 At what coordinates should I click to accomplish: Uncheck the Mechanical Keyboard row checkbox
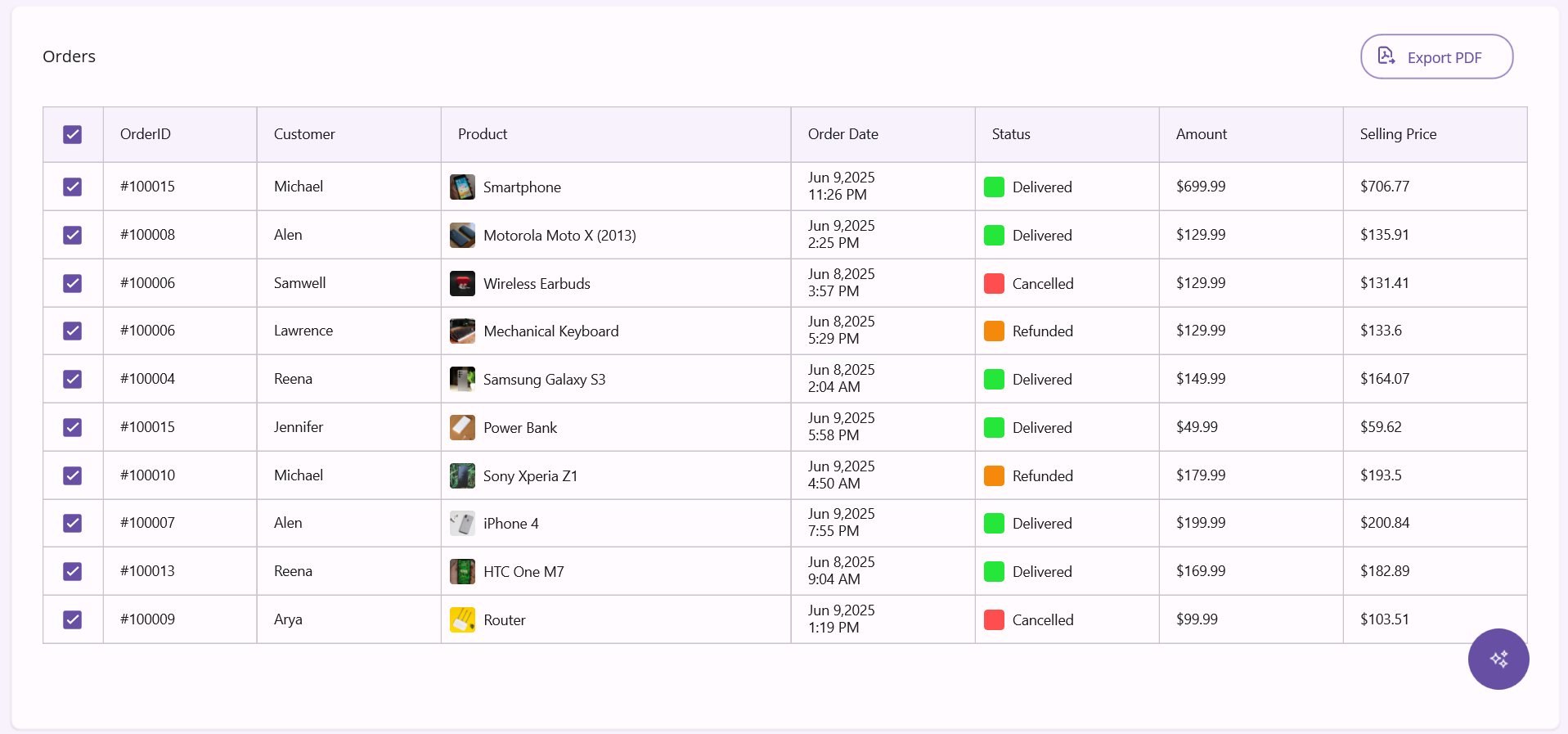click(x=73, y=331)
